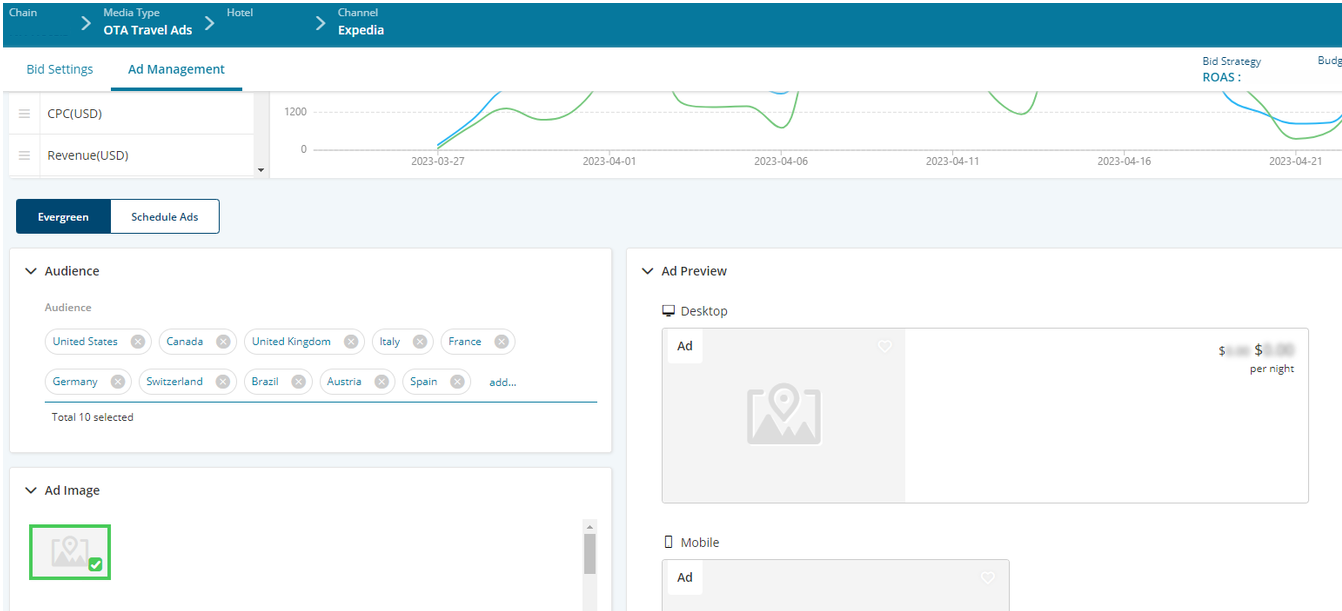The width and height of the screenshot is (1342, 611).
Task: Click metrics list scroll-down arrow
Action: click(261, 170)
